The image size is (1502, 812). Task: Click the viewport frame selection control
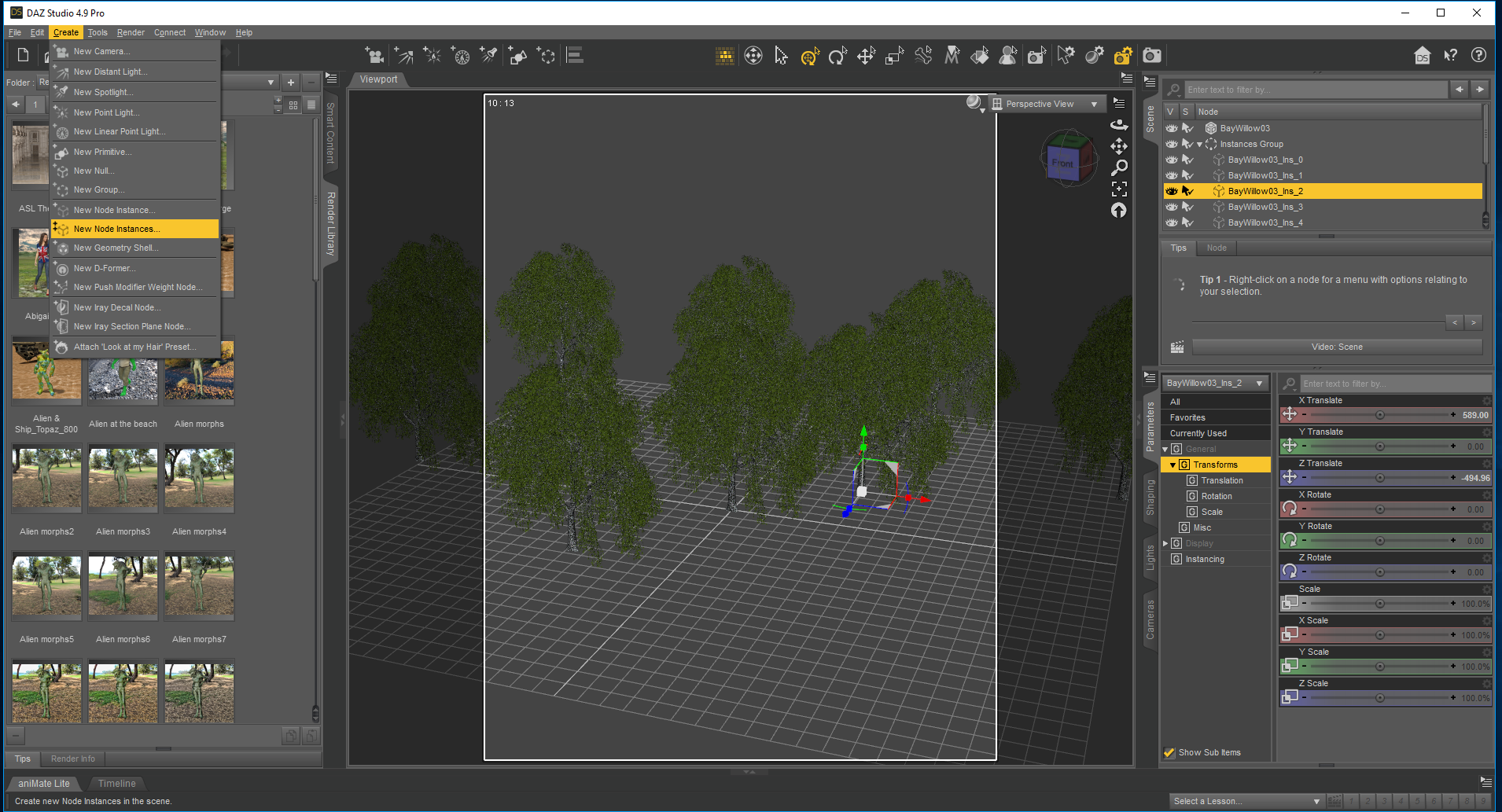[1119, 189]
